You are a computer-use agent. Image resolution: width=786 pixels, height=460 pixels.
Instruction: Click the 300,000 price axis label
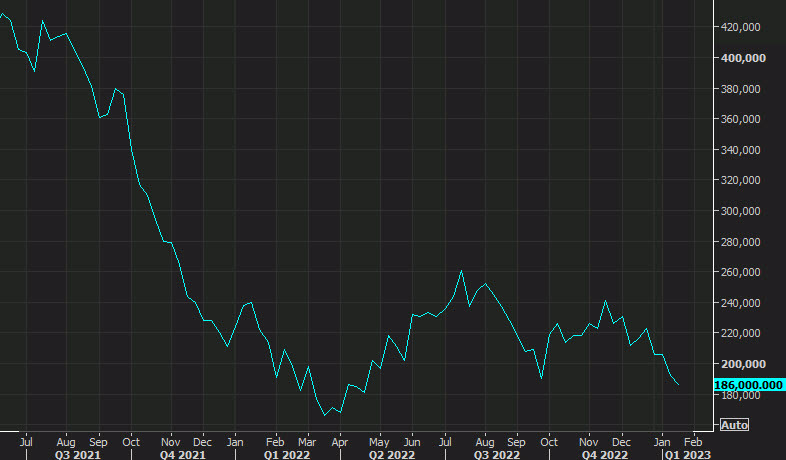click(743, 211)
